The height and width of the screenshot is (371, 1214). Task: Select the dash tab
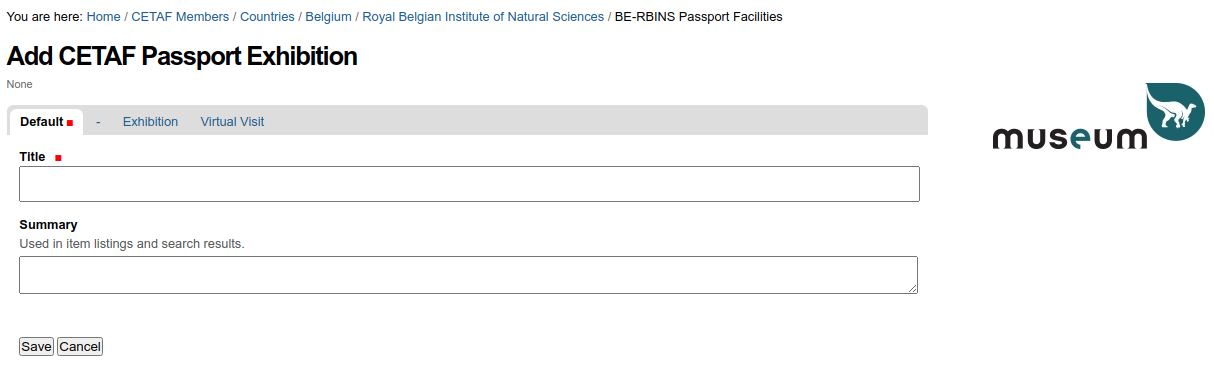[98, 122]
